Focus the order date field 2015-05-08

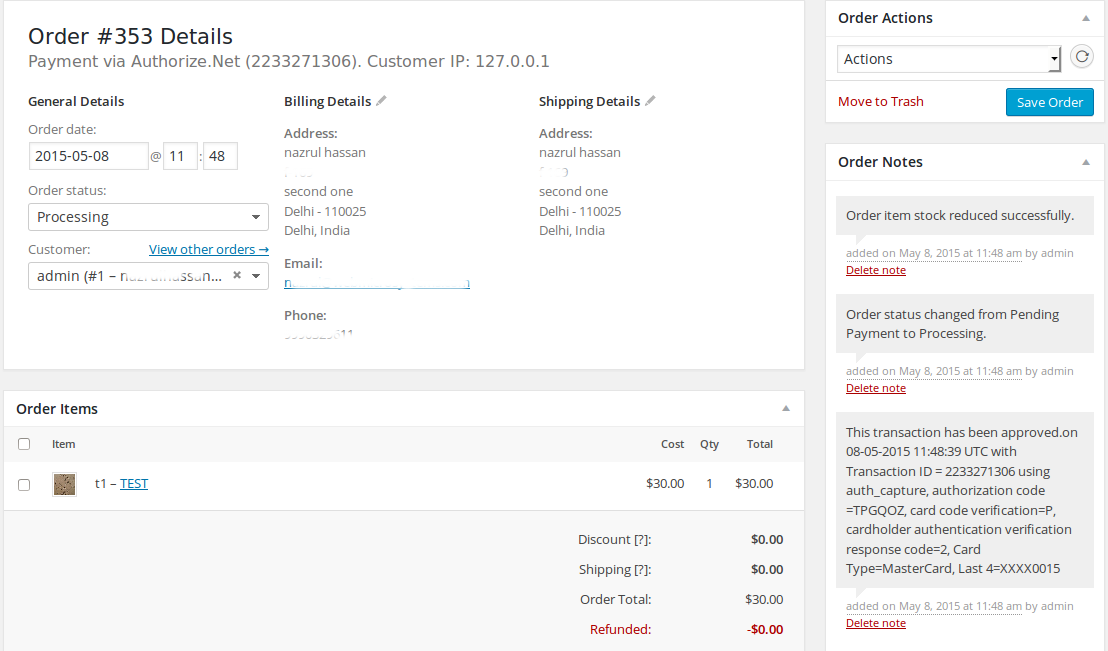click(88, 156)
